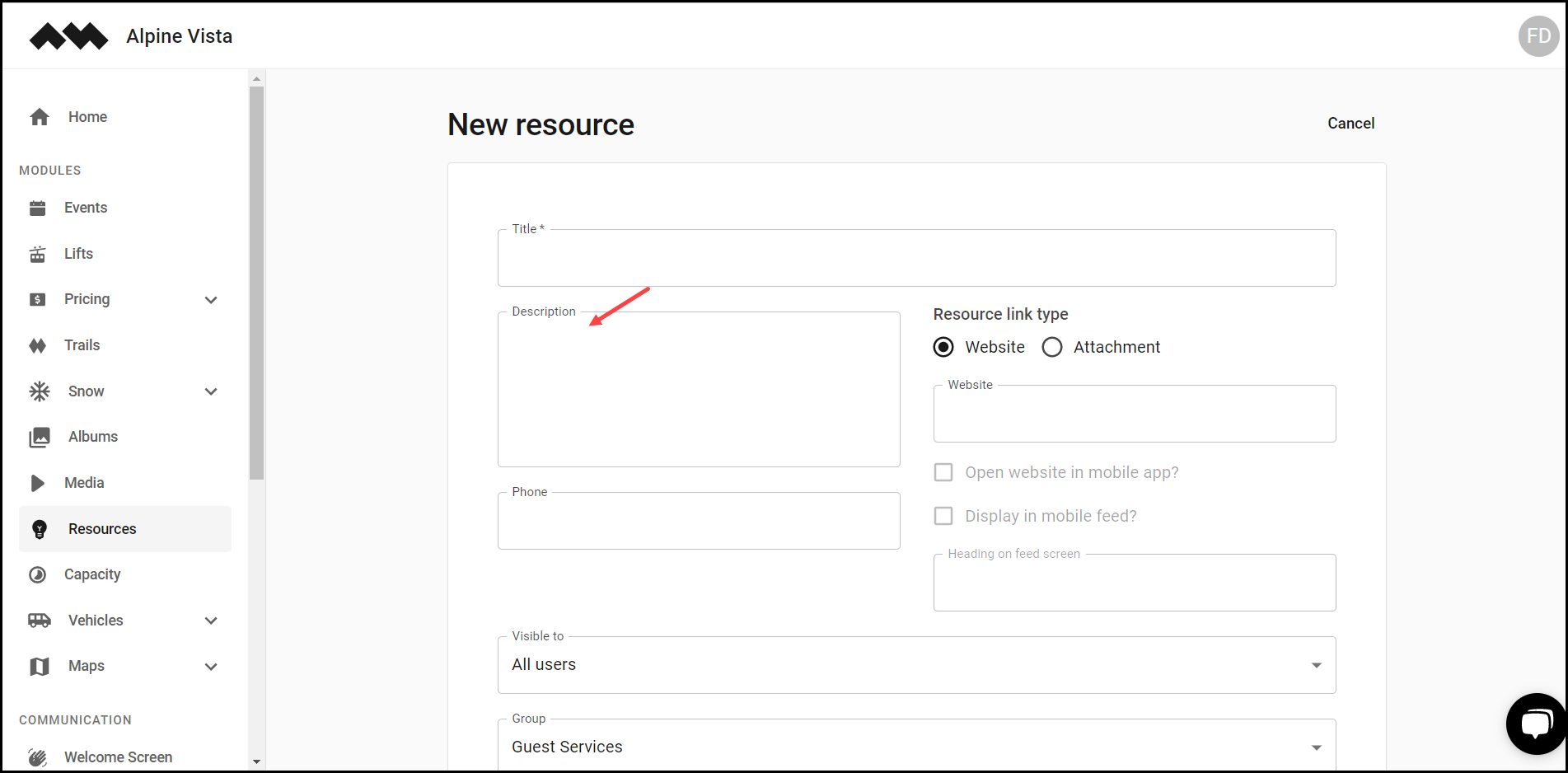Click the Trails icon in sidebar
Image resolution: width=1568 pixels, height=773 pixels.
coord(38,344)
